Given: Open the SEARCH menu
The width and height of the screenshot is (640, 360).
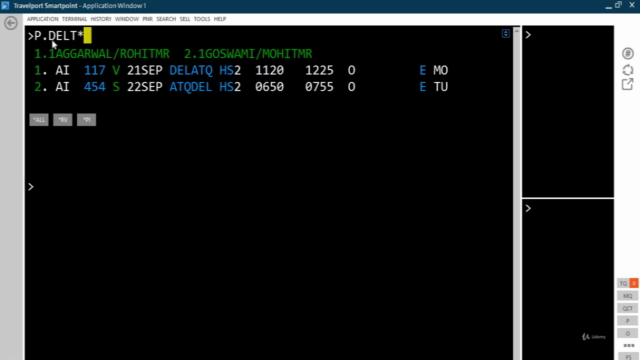Looking at the screenshot, I should (x=166, y=19).
